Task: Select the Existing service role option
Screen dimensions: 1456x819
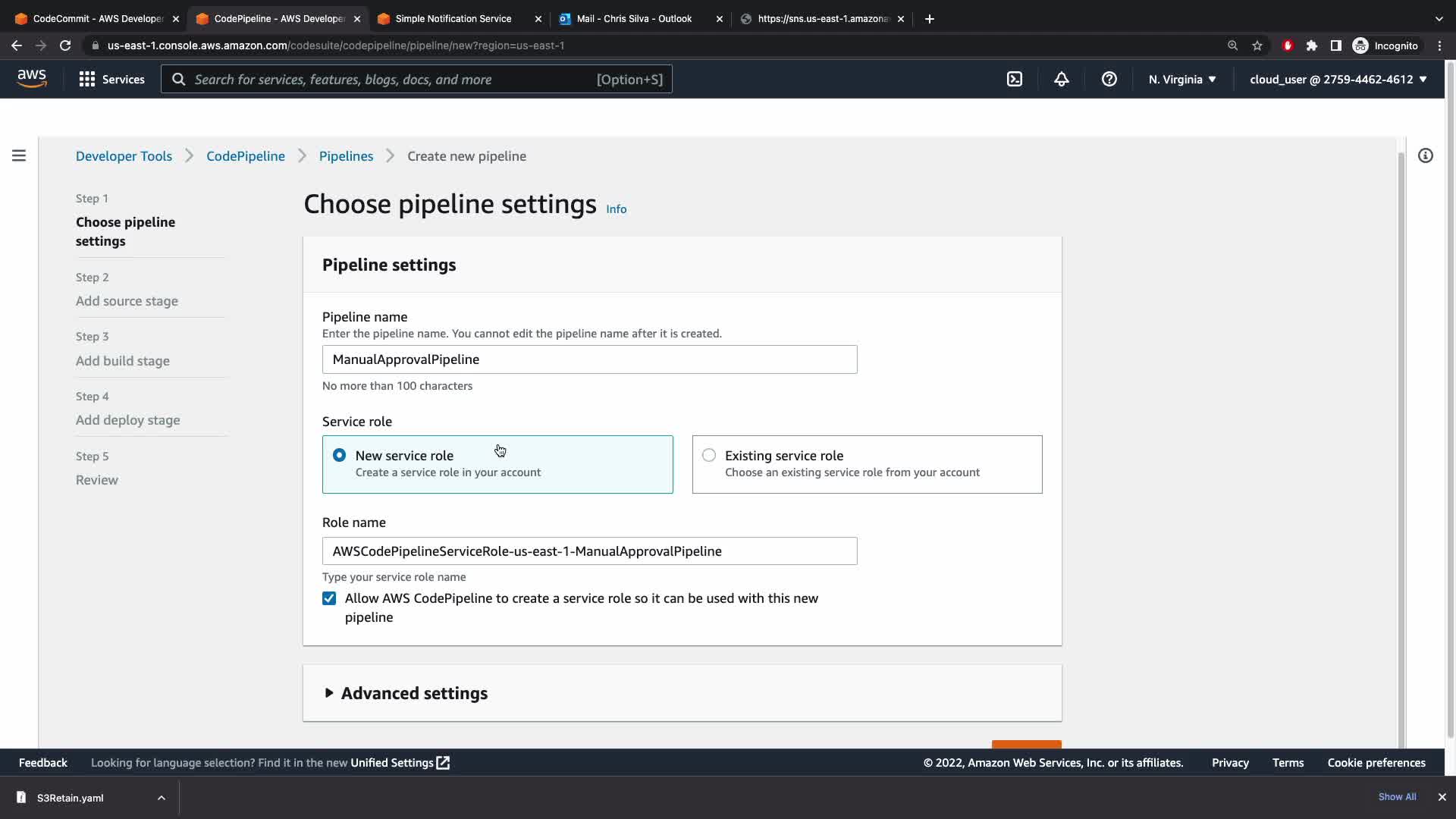Action: pyautogui.click(x=708, y=455)
